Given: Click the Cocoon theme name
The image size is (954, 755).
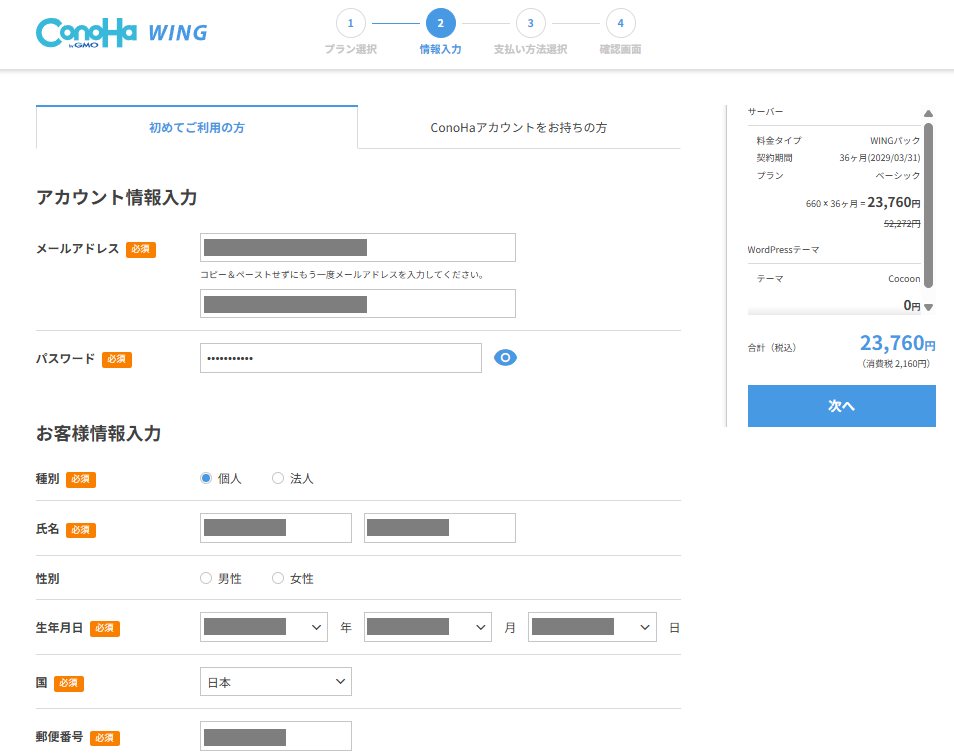Looking at the screenshot, I should pos(904,278).
